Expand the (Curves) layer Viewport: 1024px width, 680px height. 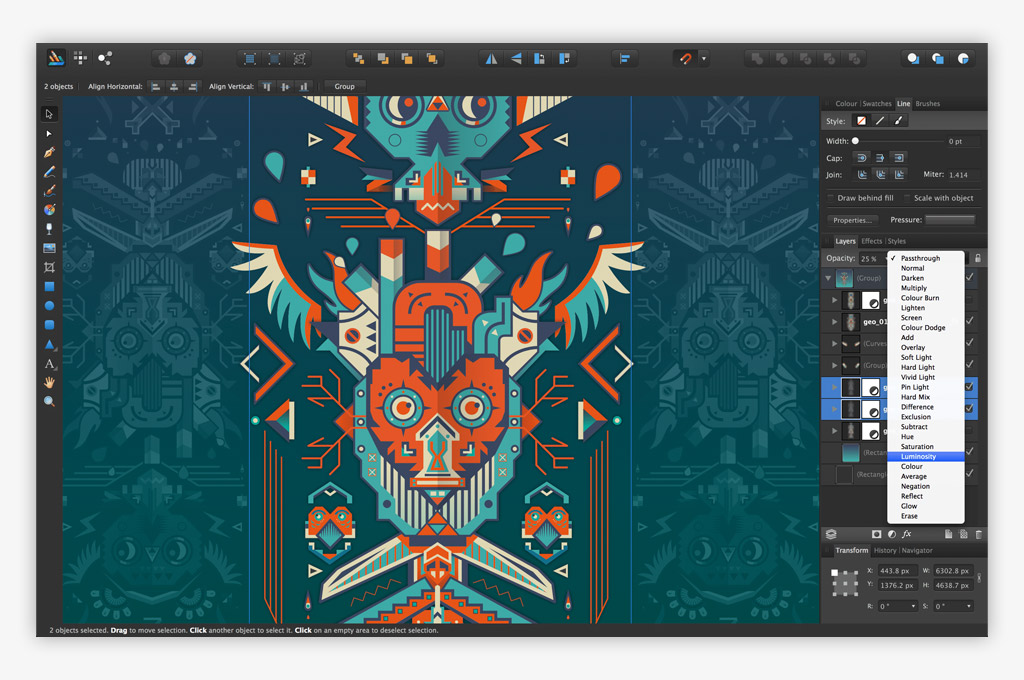click(835, 343)
